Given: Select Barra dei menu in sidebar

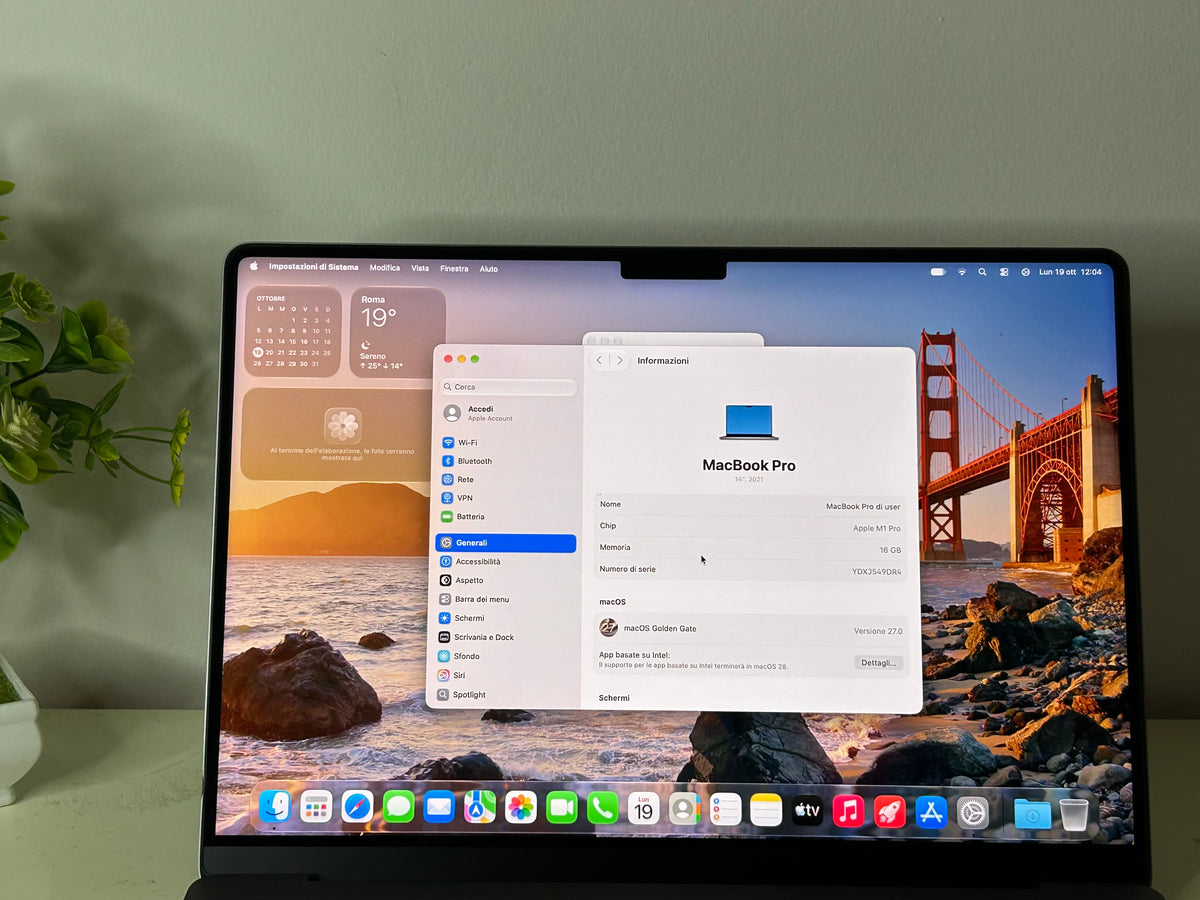Looking at the screenshot, I should coord(506,599).
